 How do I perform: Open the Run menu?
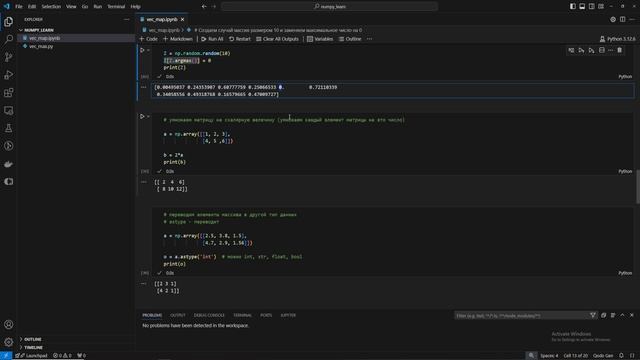98,7
